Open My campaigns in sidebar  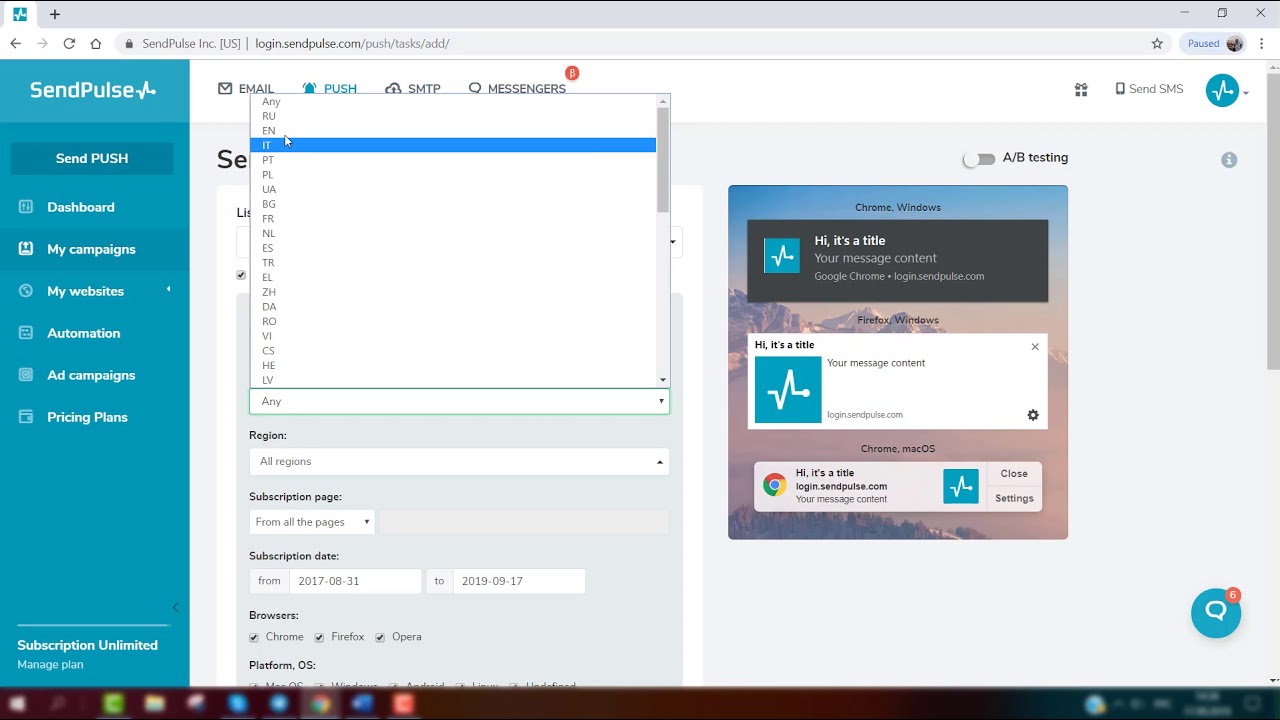[x=91, y=249]
